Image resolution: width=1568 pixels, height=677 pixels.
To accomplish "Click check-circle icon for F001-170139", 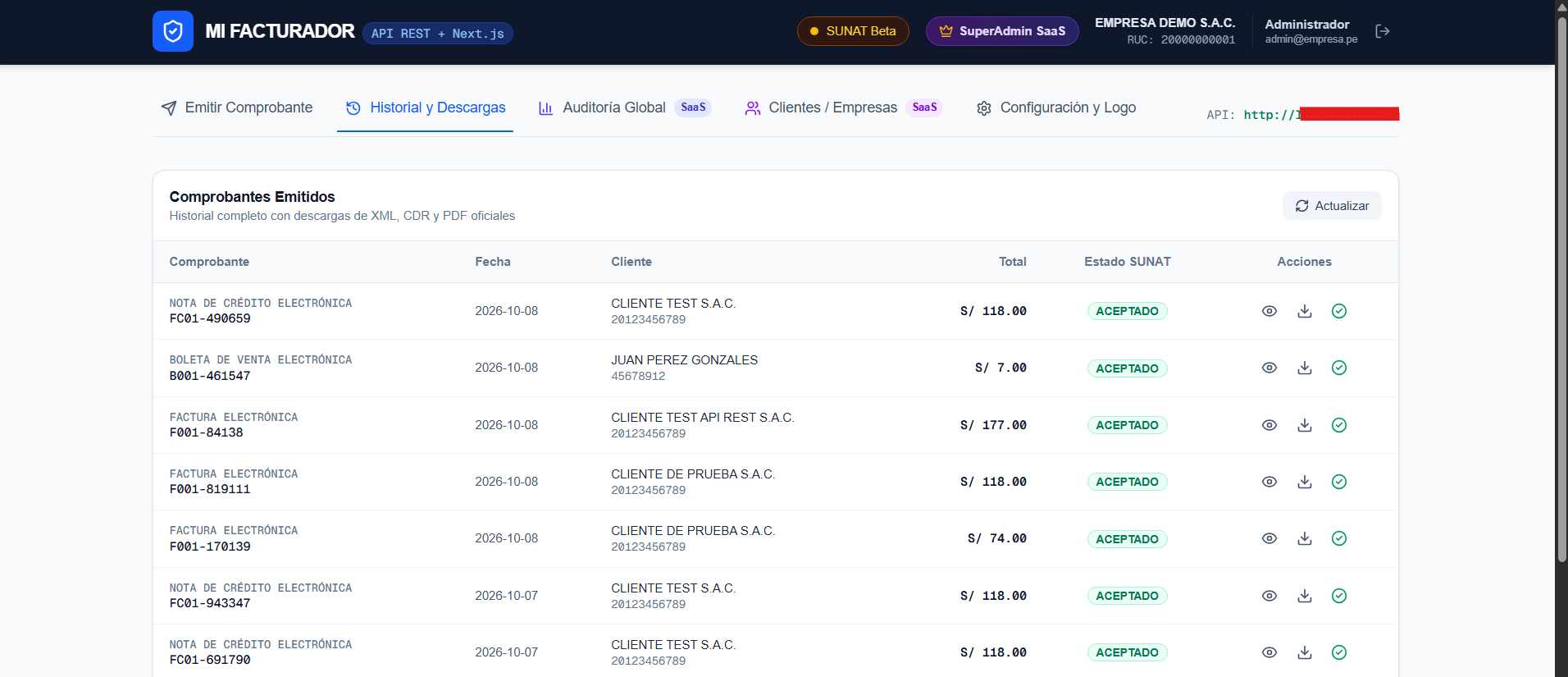I will tap(1339, 538).
